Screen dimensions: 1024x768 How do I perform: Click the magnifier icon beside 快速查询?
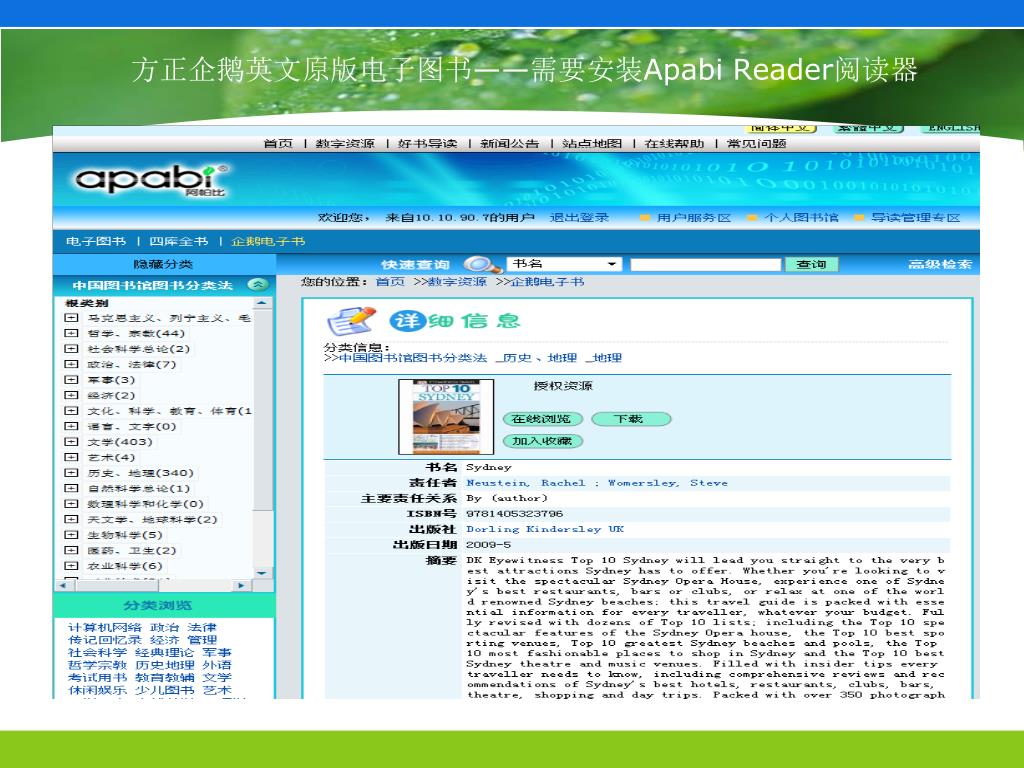tap(482, 264)
